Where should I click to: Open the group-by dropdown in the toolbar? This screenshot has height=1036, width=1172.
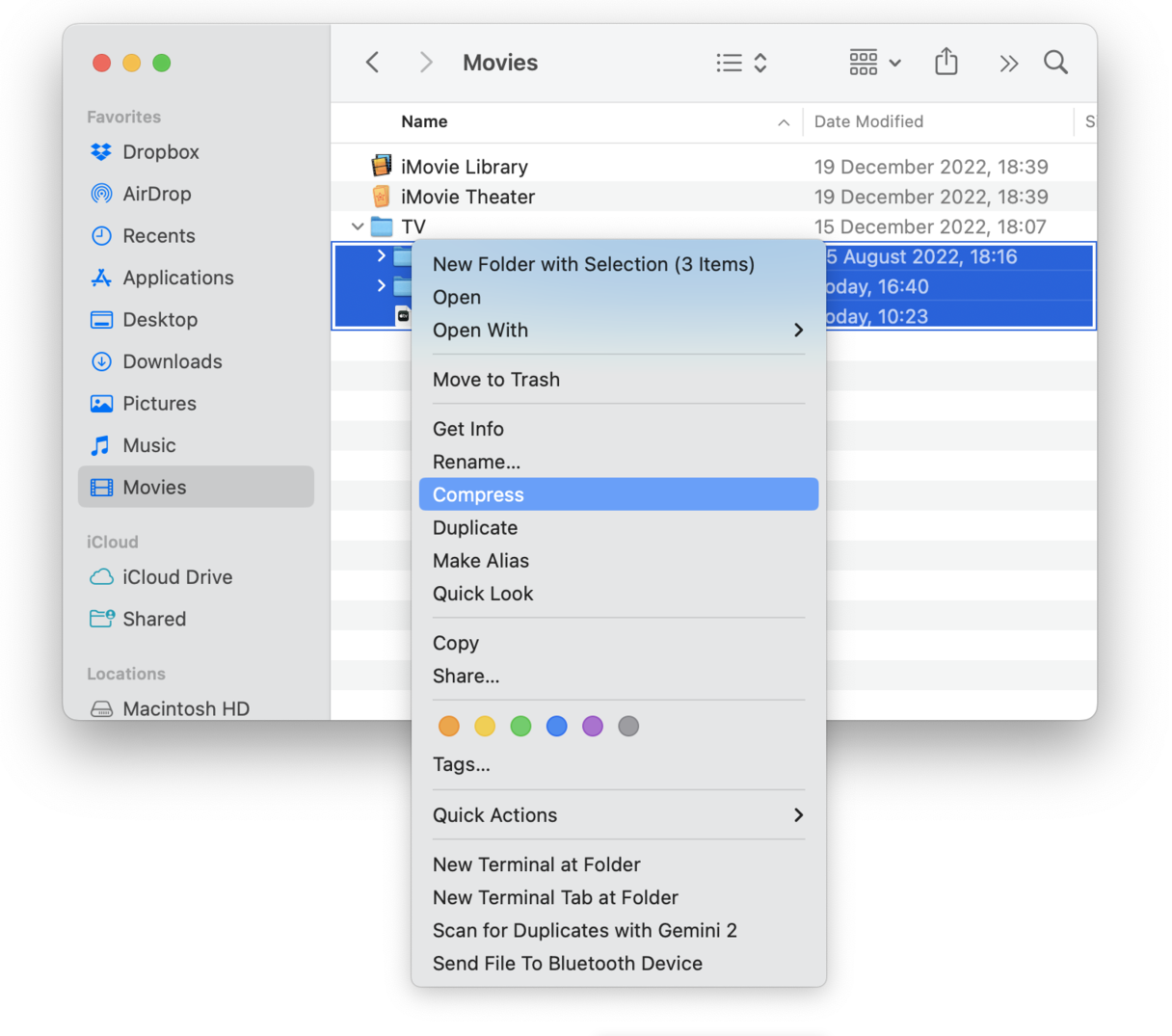coord(872,62)
